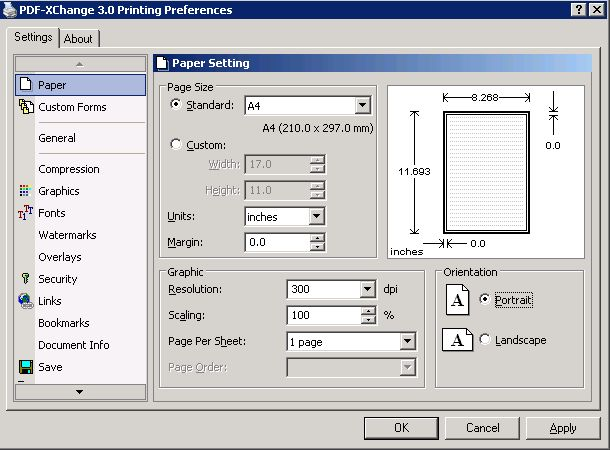Viewport: 610px width, 450px height.
Task: Open Graphics settings page
Action: tap(59, 191)
